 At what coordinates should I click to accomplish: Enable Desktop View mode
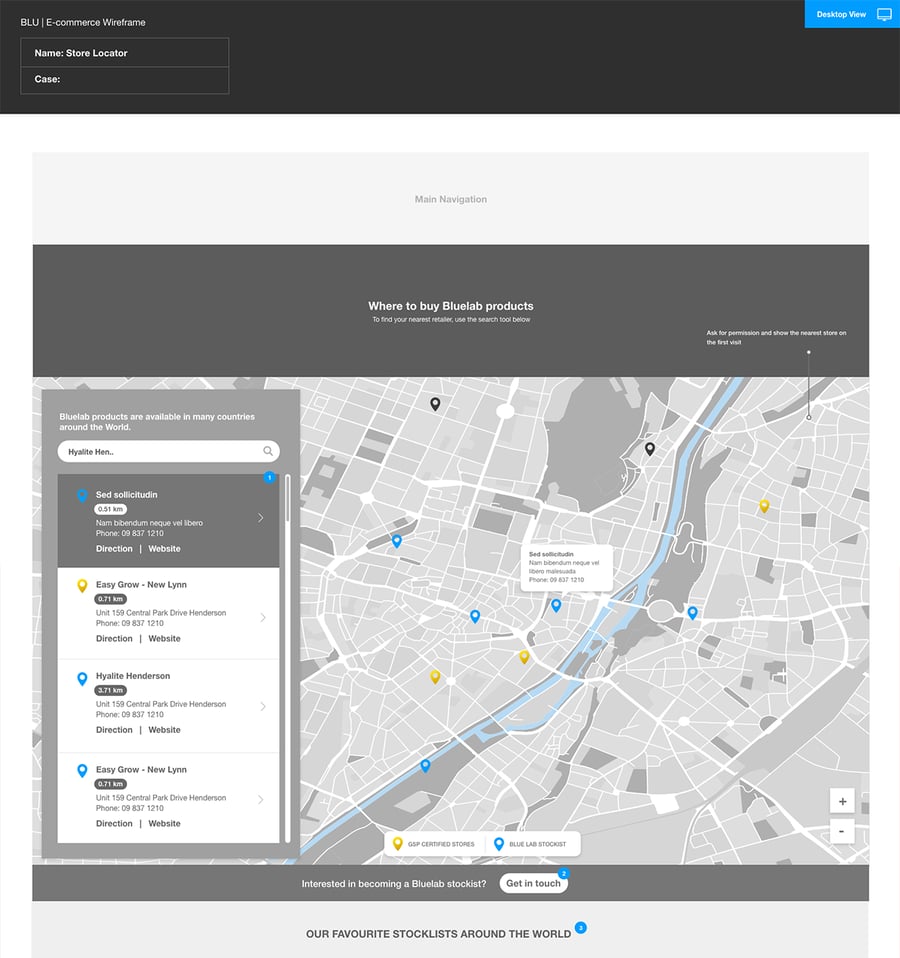[x=840, y=14]
